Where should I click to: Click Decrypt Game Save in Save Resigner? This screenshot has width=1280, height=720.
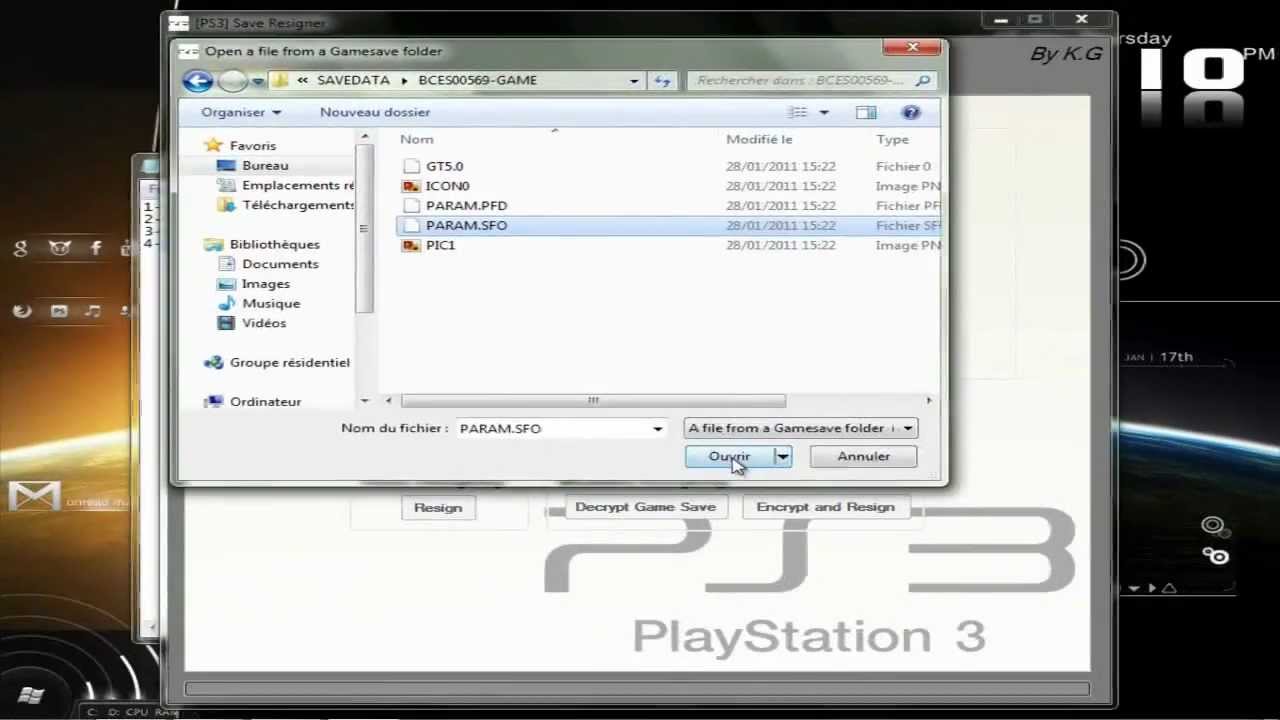[x=645, y=507]
